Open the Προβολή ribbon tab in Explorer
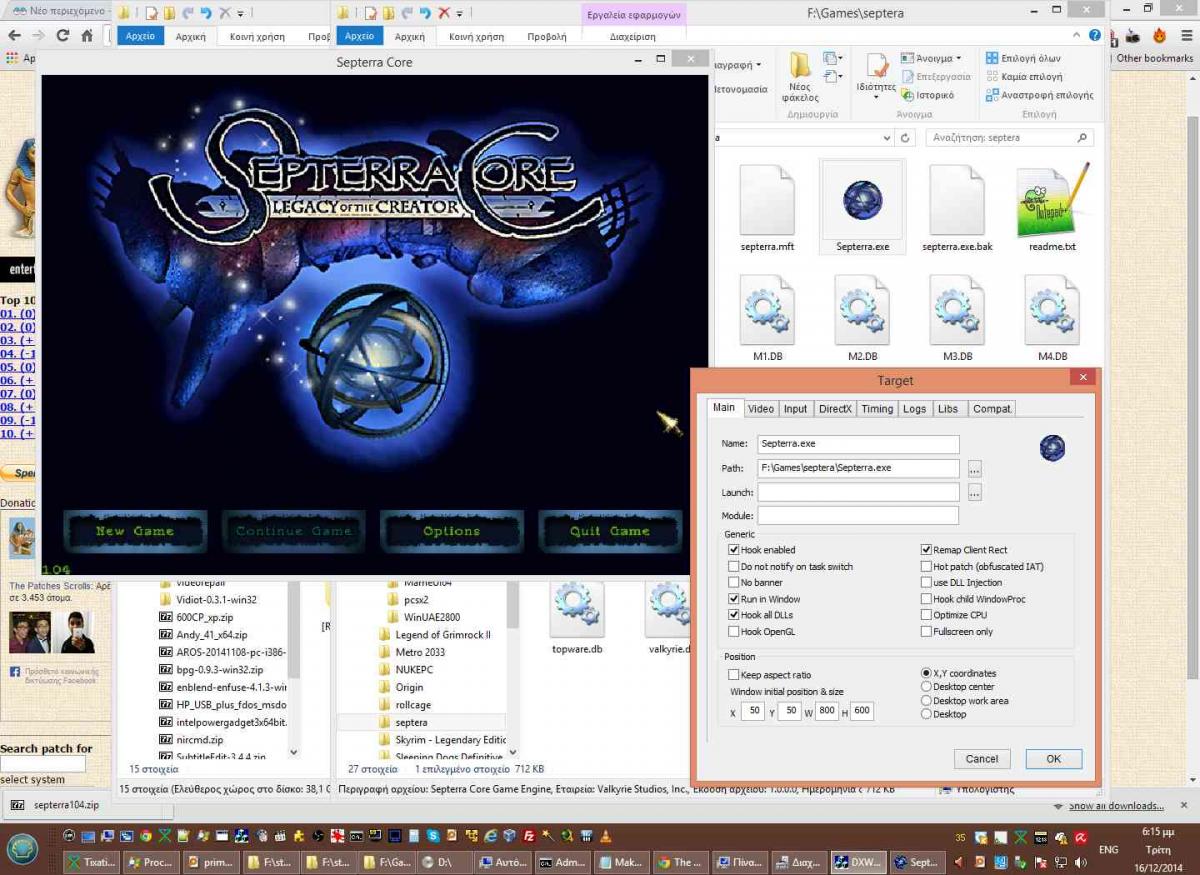 point(547,36)
